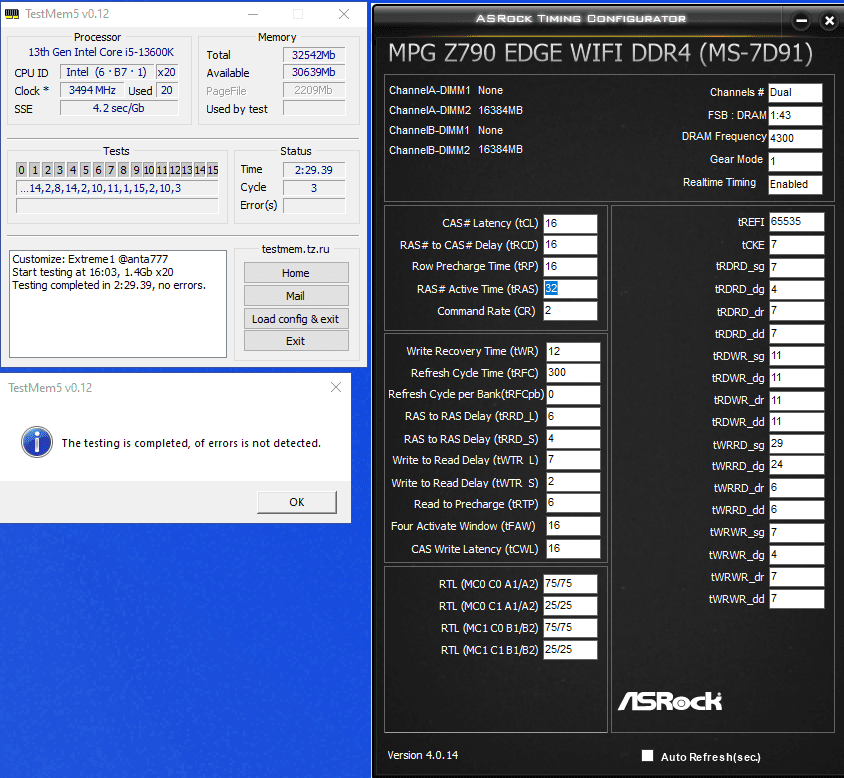This screenshot has width=844, height=778.
Task: Click the Time status value 2:29.39
Action: (314, 170)
